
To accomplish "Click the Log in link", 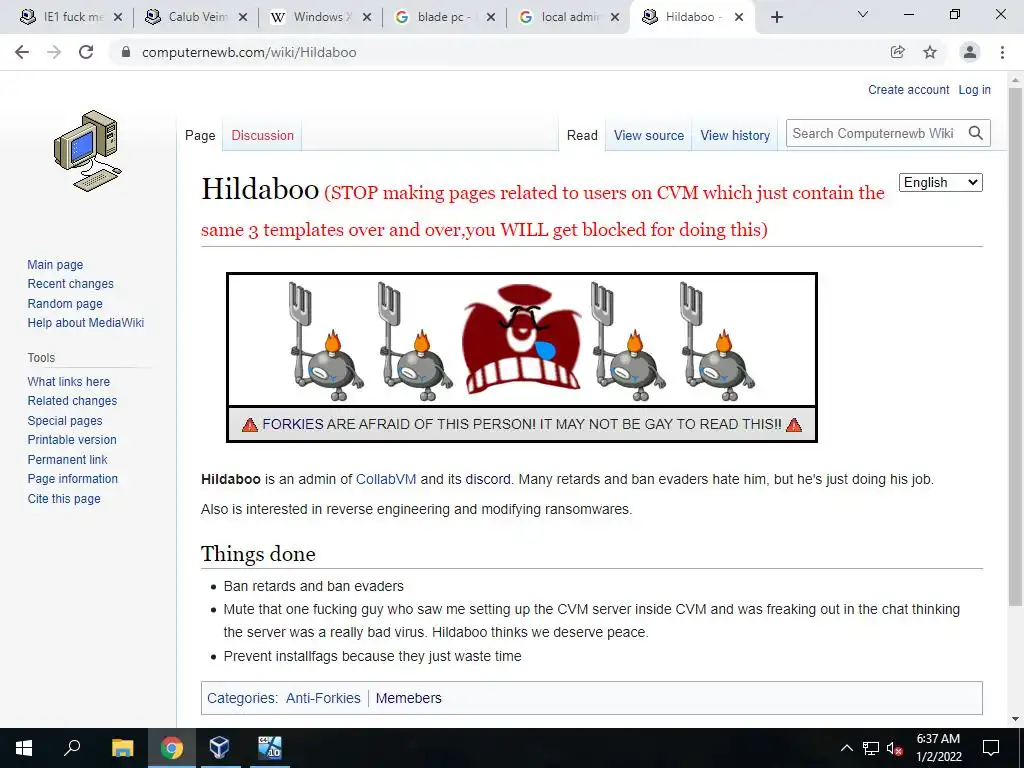I will click(x=974, y=89).
